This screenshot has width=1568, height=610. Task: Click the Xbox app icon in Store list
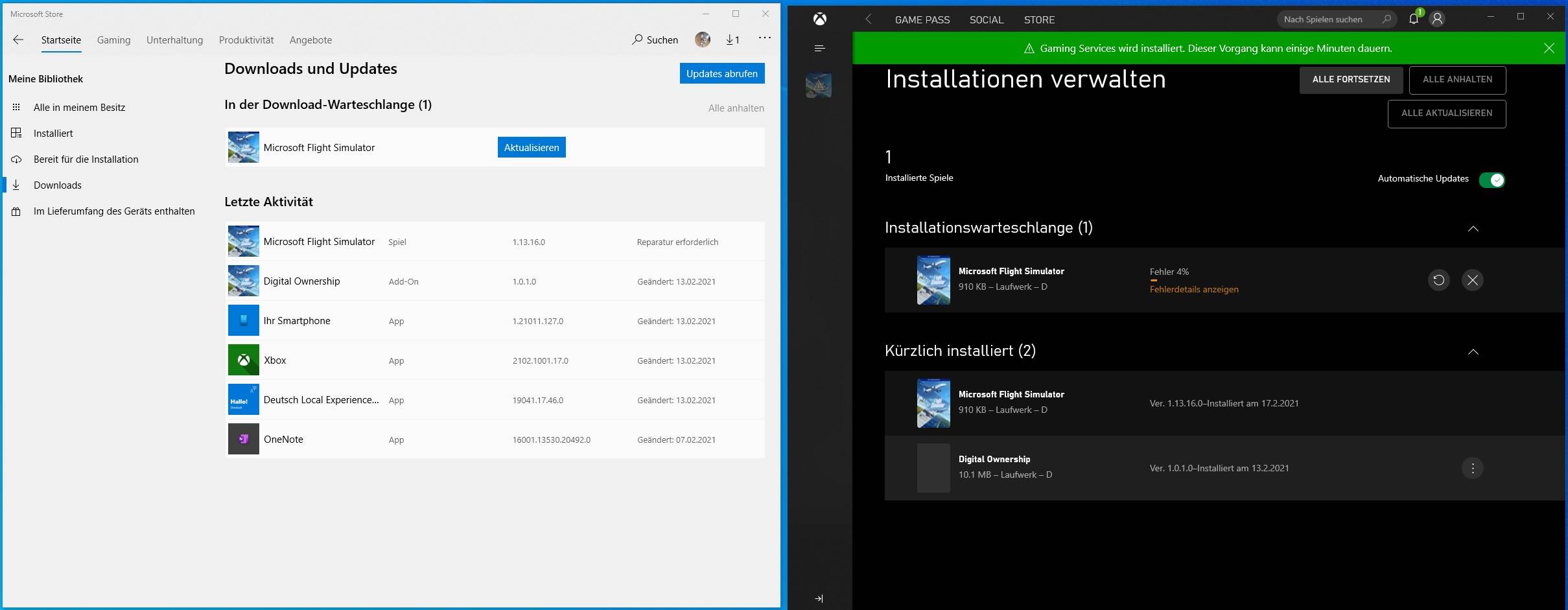244,360
